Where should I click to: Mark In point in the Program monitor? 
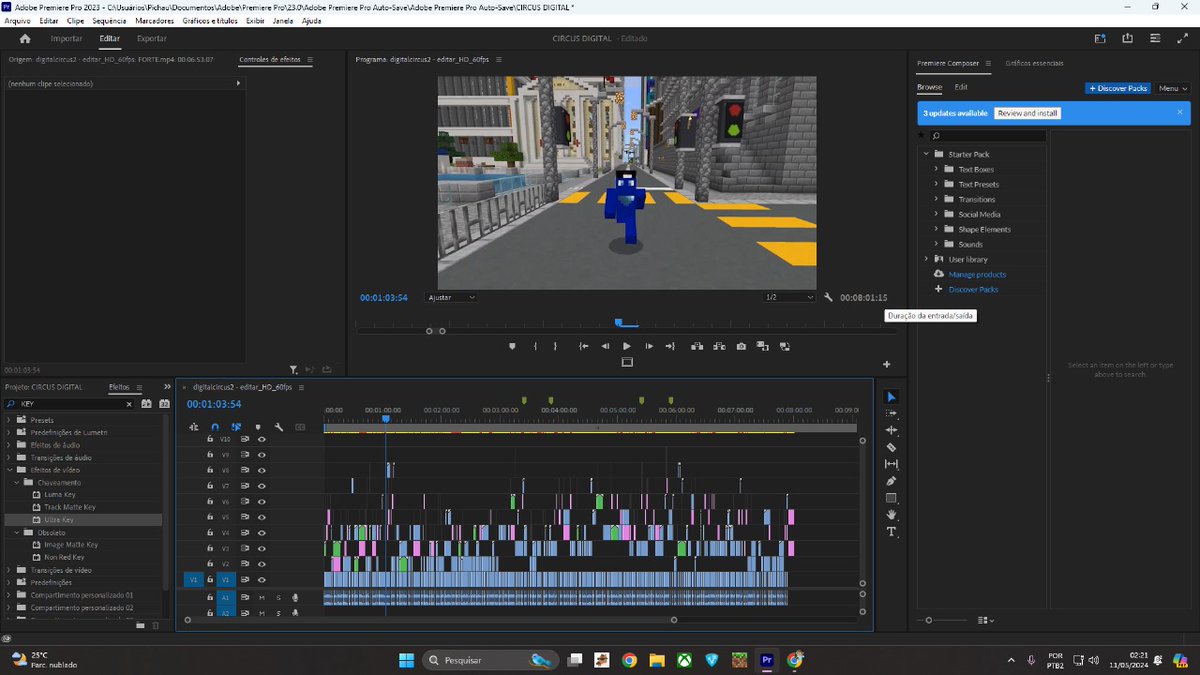click(x=536, y=346)
